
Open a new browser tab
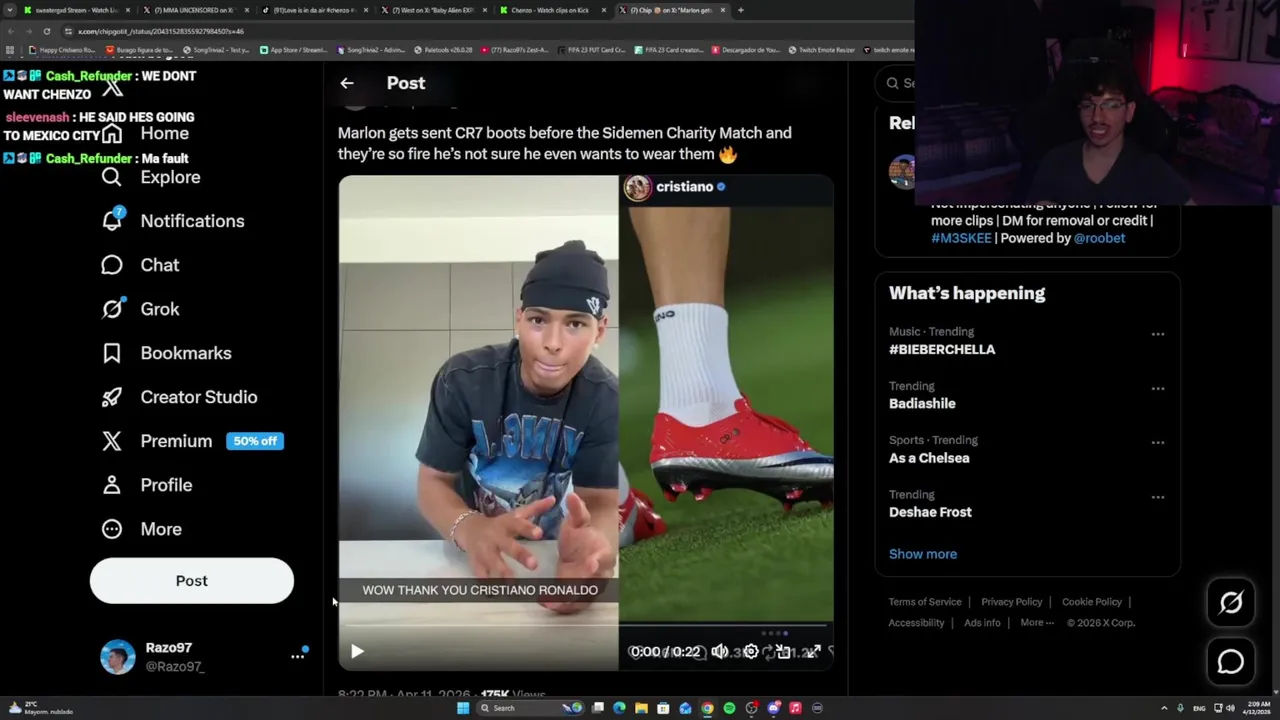[740, 10]
